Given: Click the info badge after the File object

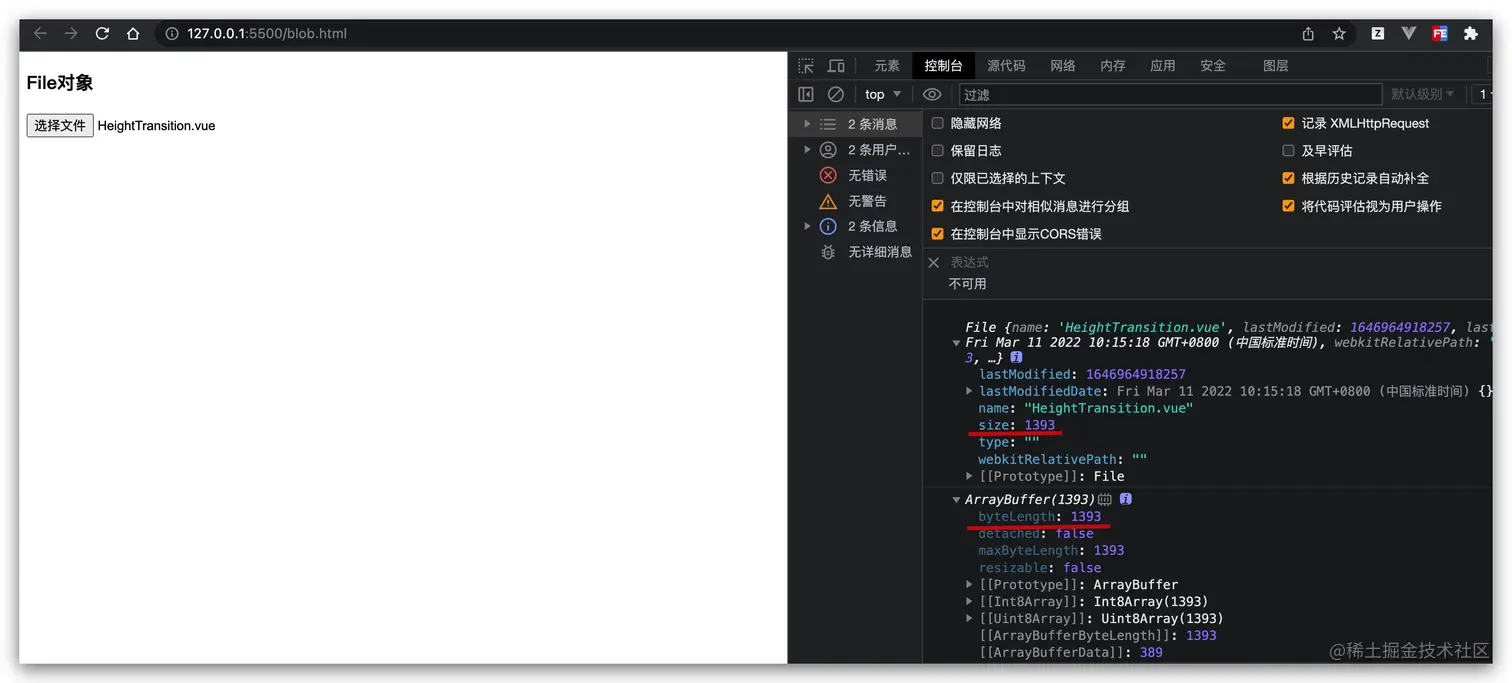Looking at the screenshot, I should point(1016,357).
